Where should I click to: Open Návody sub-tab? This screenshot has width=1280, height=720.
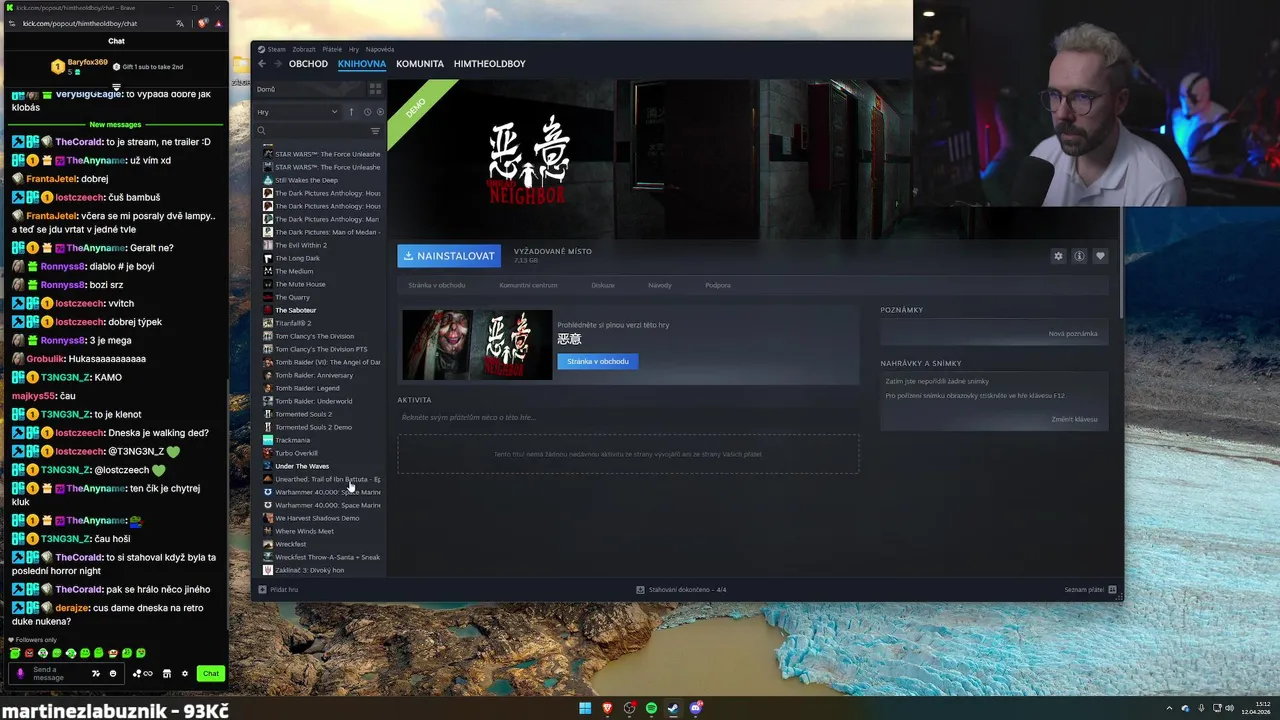(660, 285)
